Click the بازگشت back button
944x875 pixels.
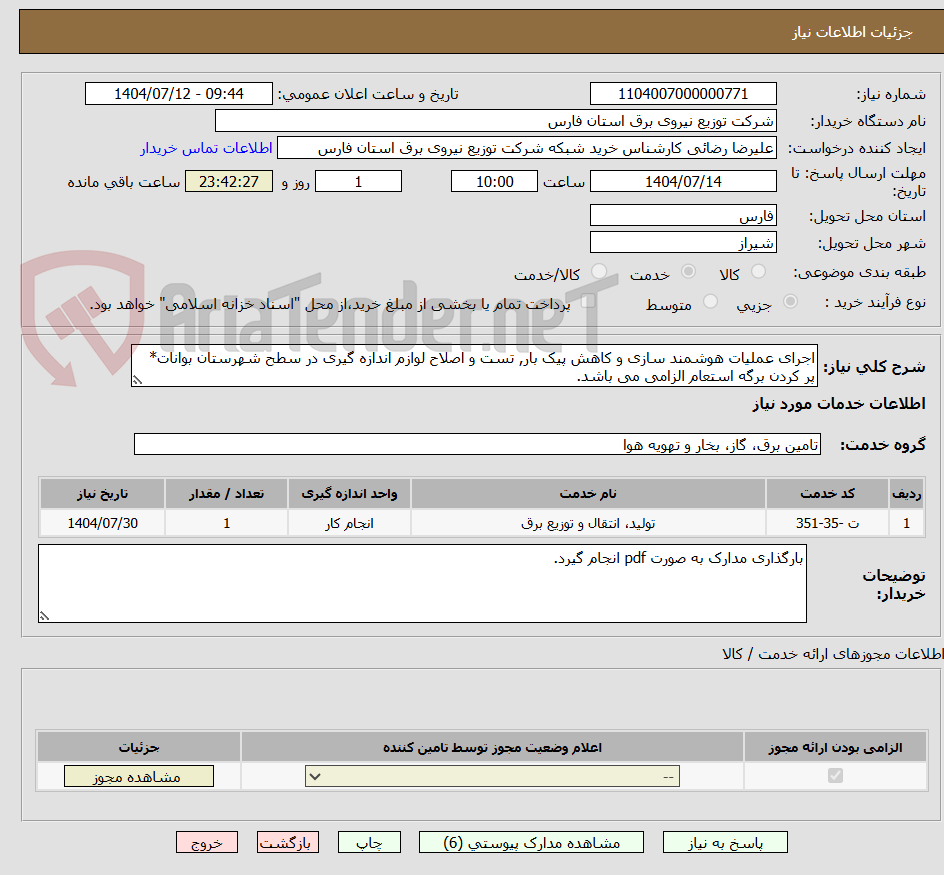pos(288,842)
